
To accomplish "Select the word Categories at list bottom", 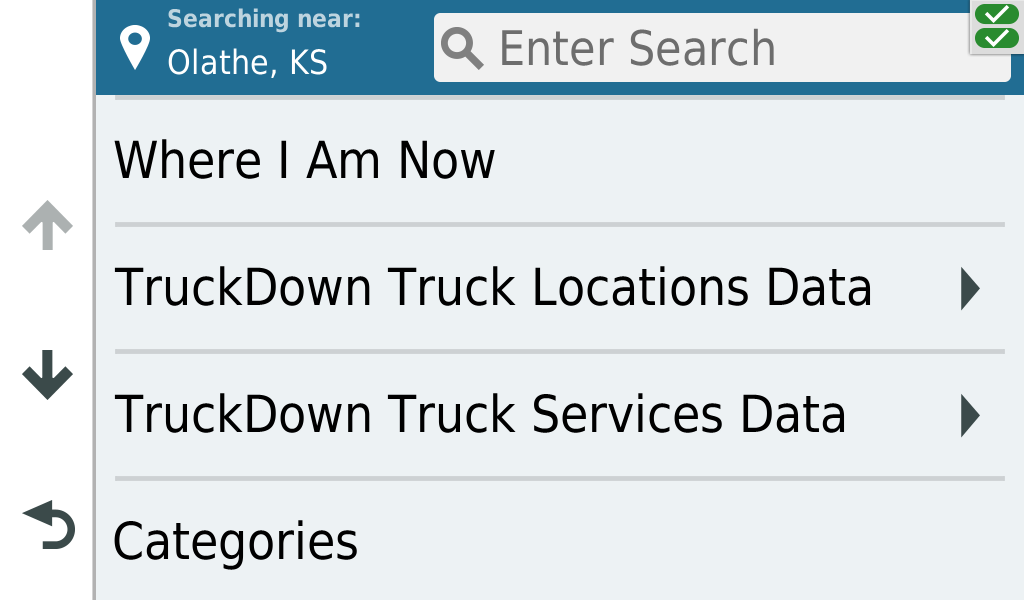I will (235, 542).
